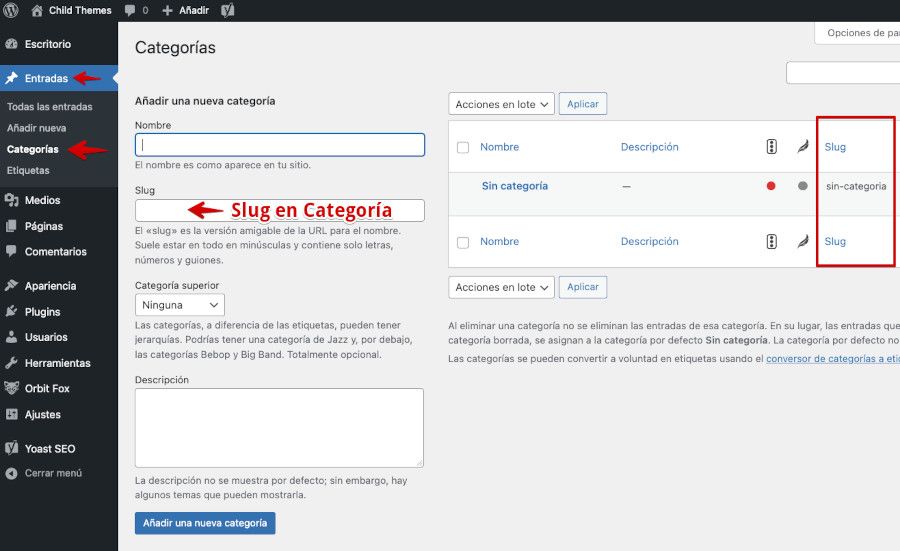This screenshot has height=551, width=900.
Task: Select Categorías submenu item
Action: click(x=33, y=149)
